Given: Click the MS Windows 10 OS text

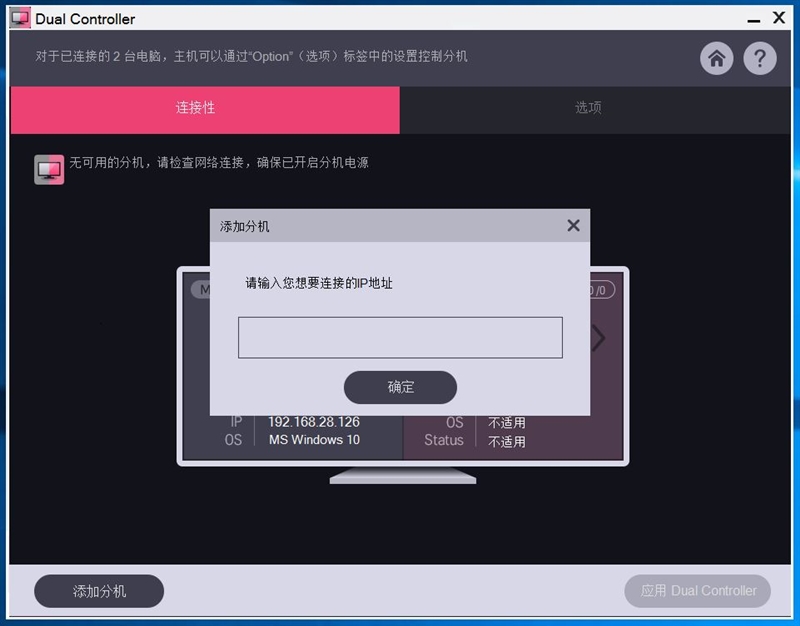Looking at the screenshot, I should (x=314, y=440).
